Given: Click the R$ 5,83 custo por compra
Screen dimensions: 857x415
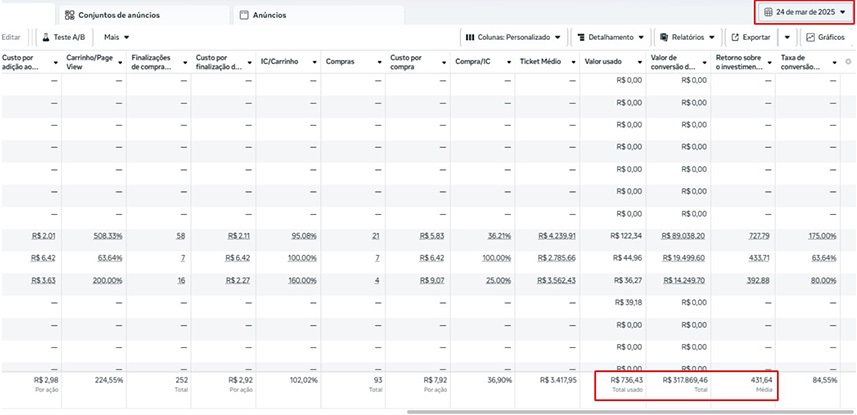Looking at the screenshot, I should point(432,236).
